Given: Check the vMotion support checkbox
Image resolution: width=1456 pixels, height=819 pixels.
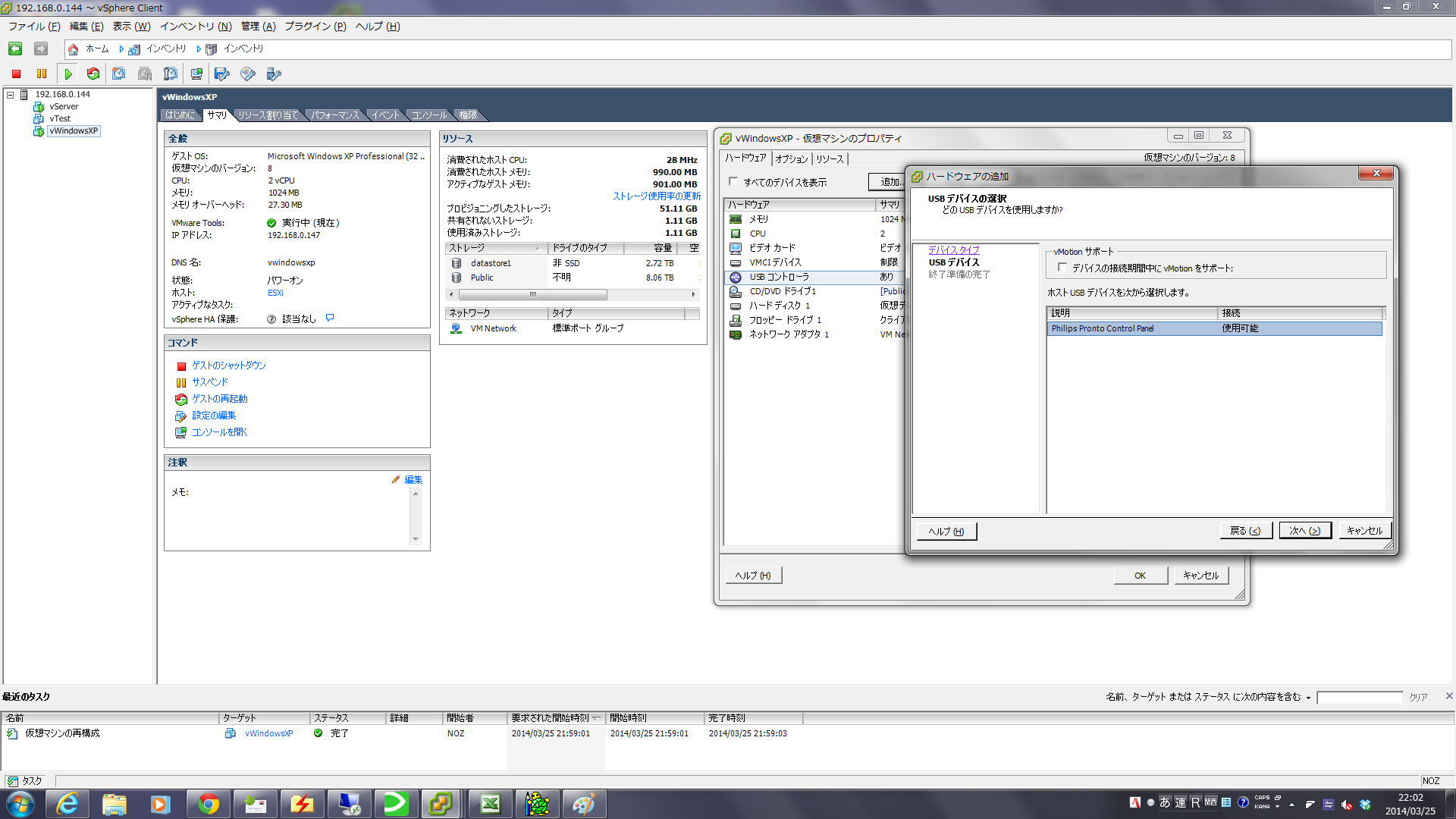Looking at the screenshot, I should point(1062,268).
